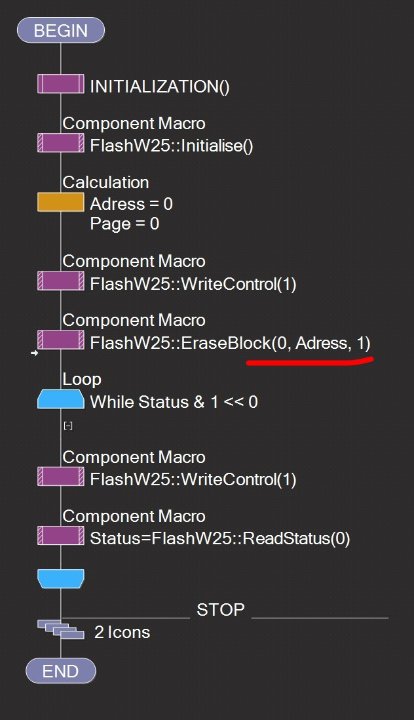Image resolution: width=414 pixels, height=720 pixels.
Task: Click the blue loop end icon
Action: pyautogui.click(x=61, y=579)
